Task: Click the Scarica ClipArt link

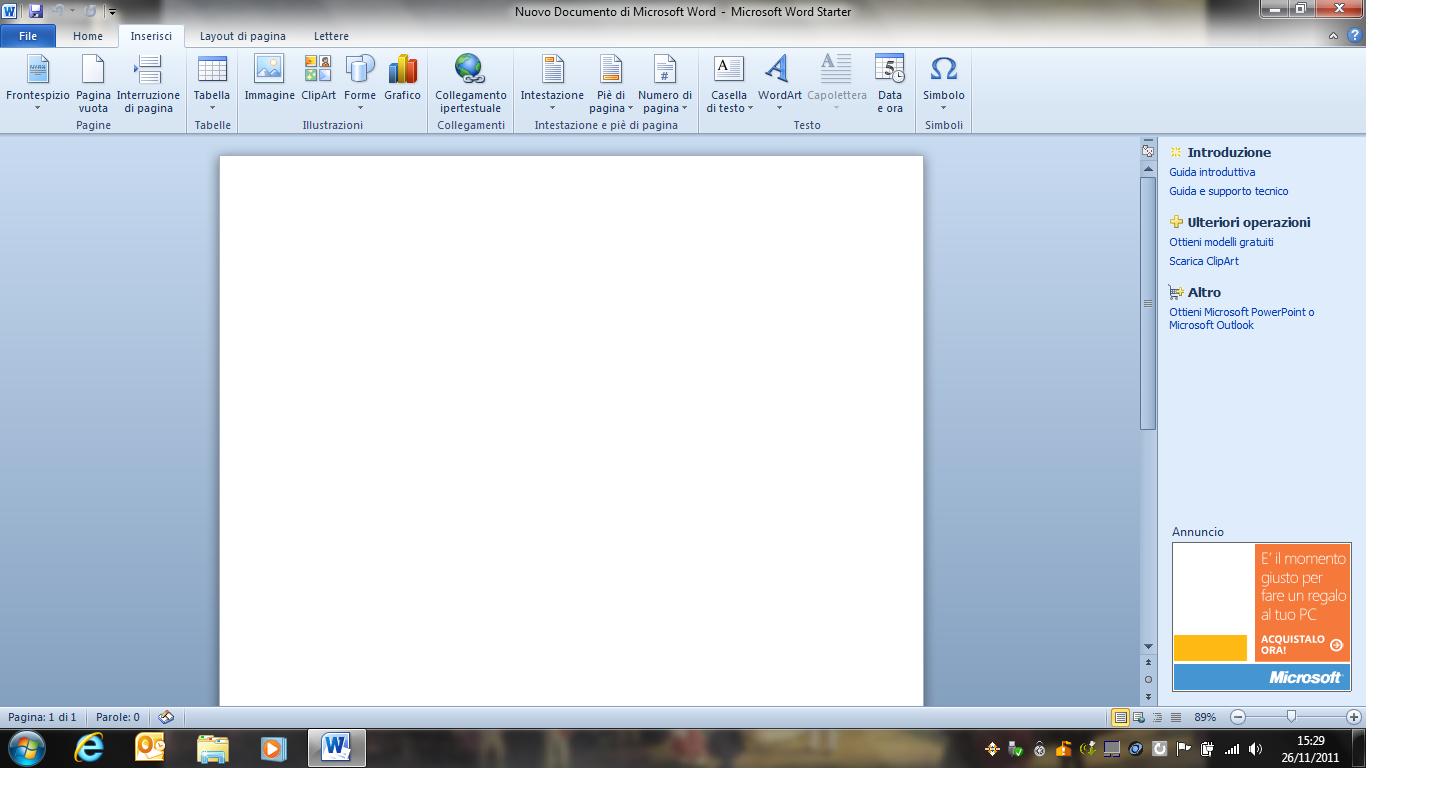Action: [x=1204, y=261]
